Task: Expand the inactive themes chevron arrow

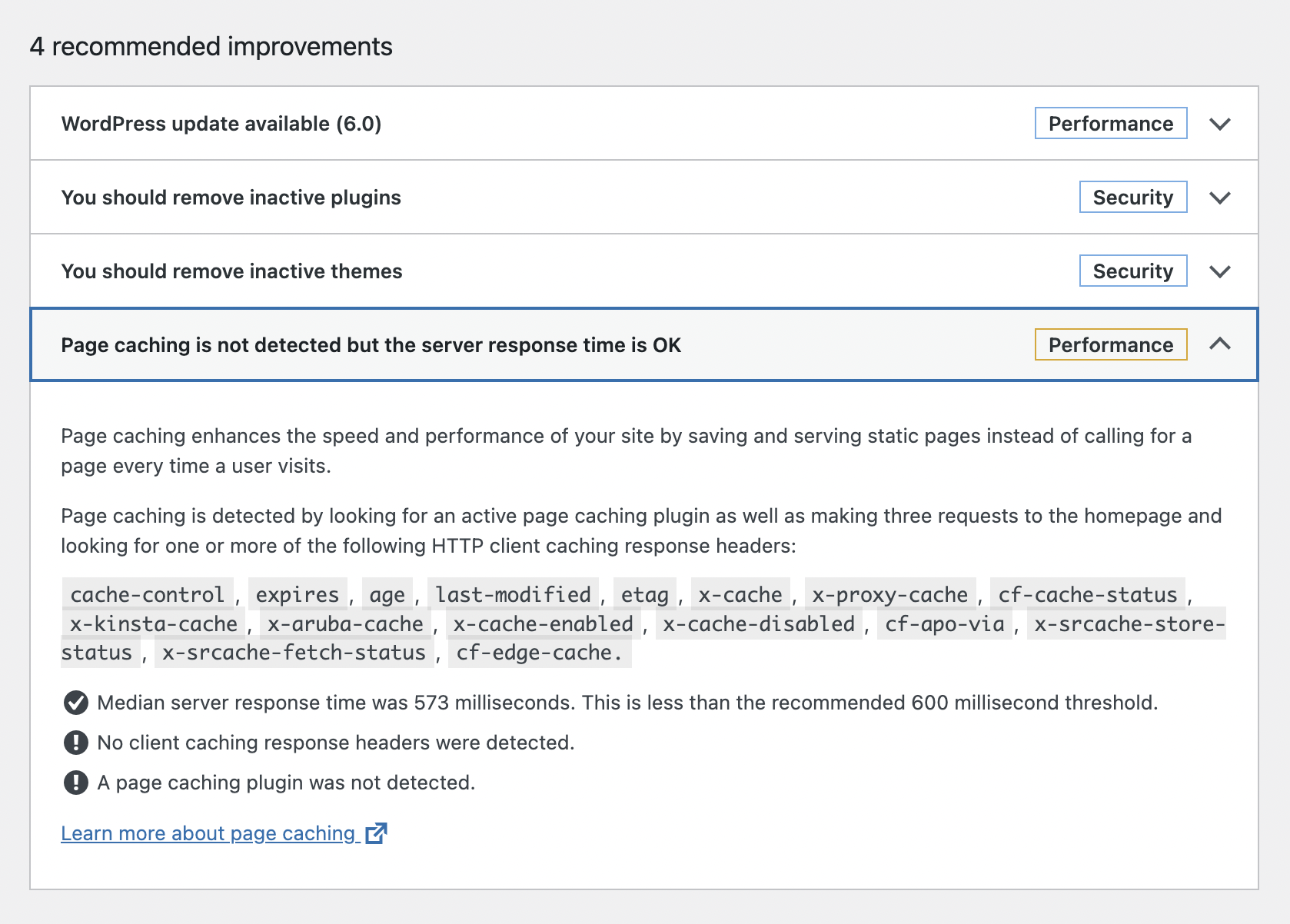Action: (1219, 271)
